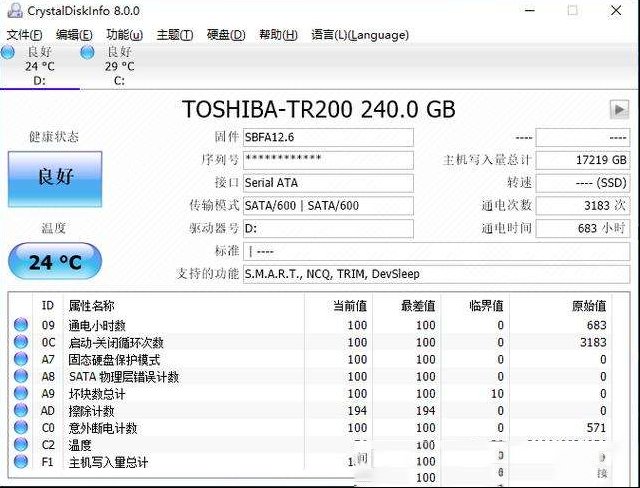
Task: Click the status icon for row C0
Action: pos(21,428)
